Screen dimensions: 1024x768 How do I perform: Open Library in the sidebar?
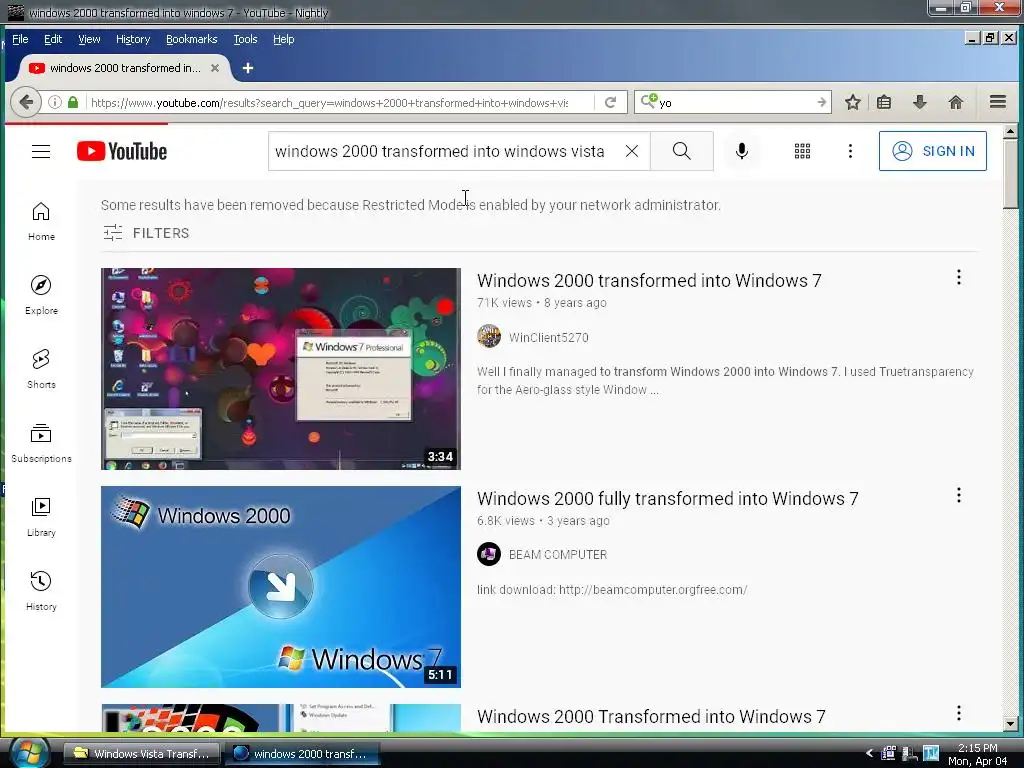[41, 517]
